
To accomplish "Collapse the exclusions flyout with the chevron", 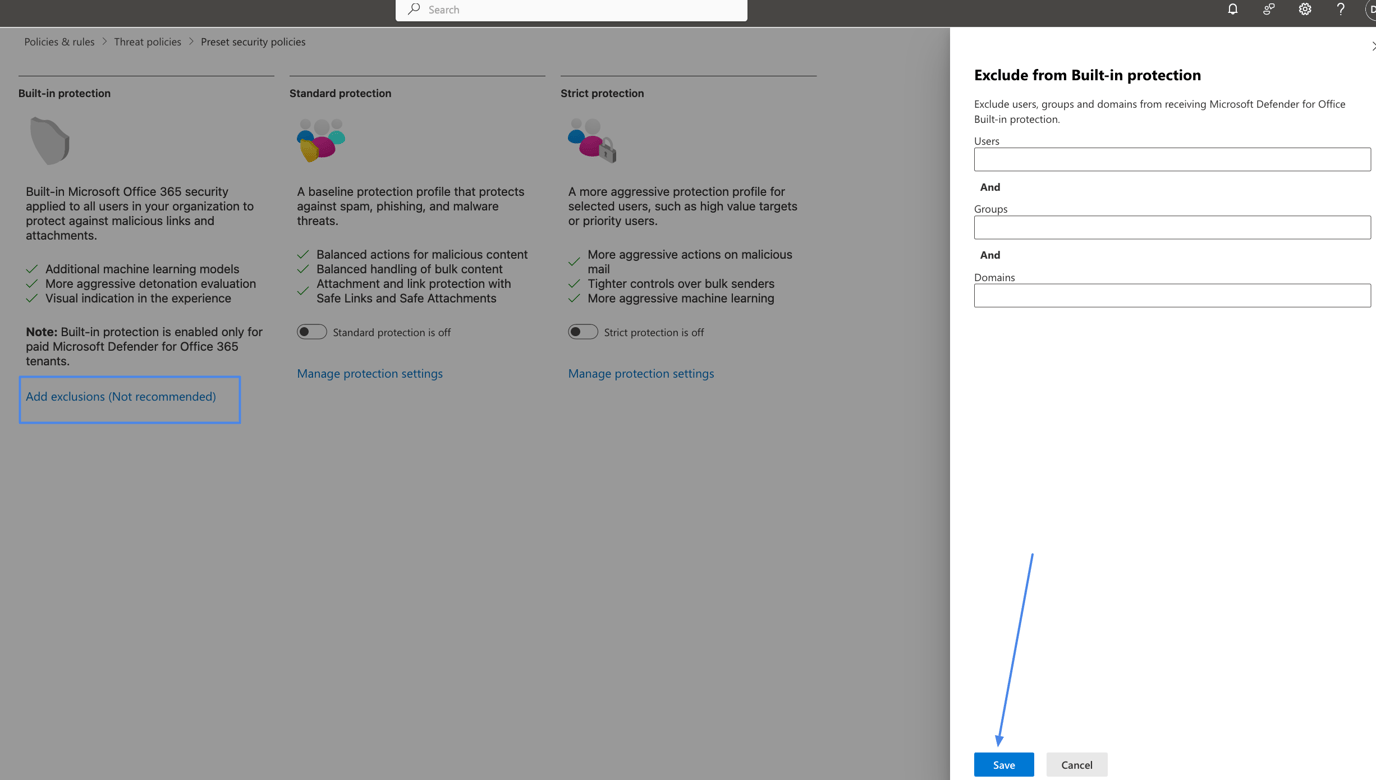I will tap(1374, 46).
